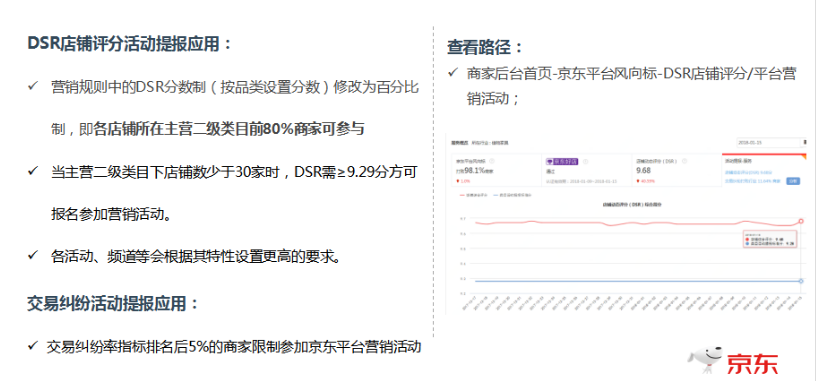The height and width of the screenshot is (381, 816).
Task: Click help icon beside 京东平台风向标
Action: point(492,161)
